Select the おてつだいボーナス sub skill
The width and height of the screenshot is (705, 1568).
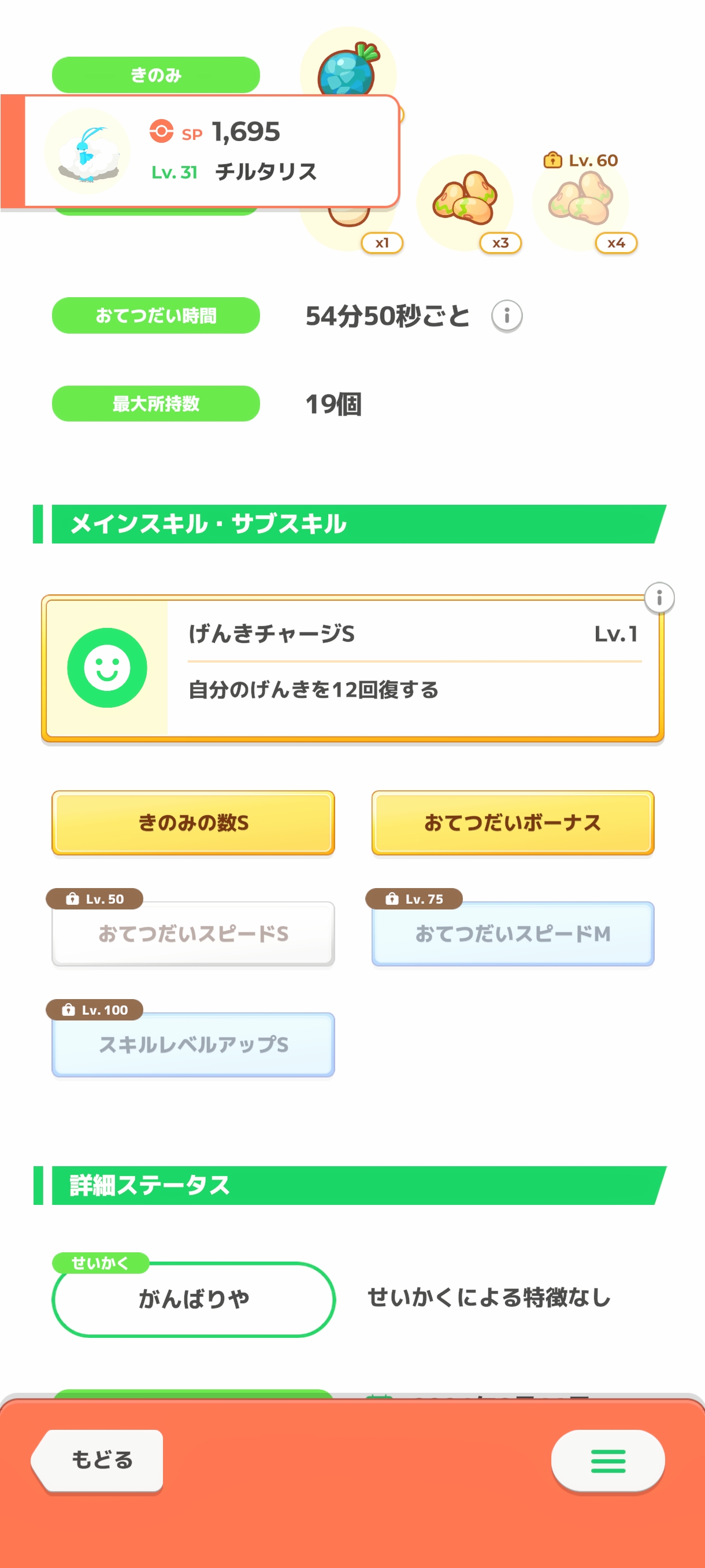(512, 823)
